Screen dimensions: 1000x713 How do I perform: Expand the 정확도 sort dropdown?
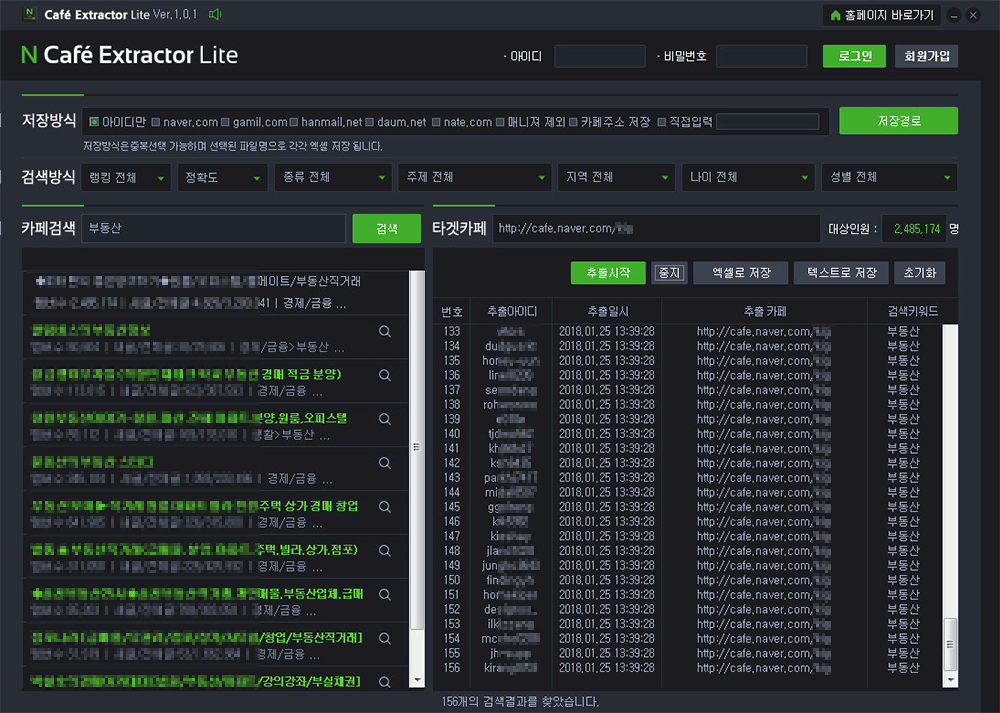pos(222,177)
